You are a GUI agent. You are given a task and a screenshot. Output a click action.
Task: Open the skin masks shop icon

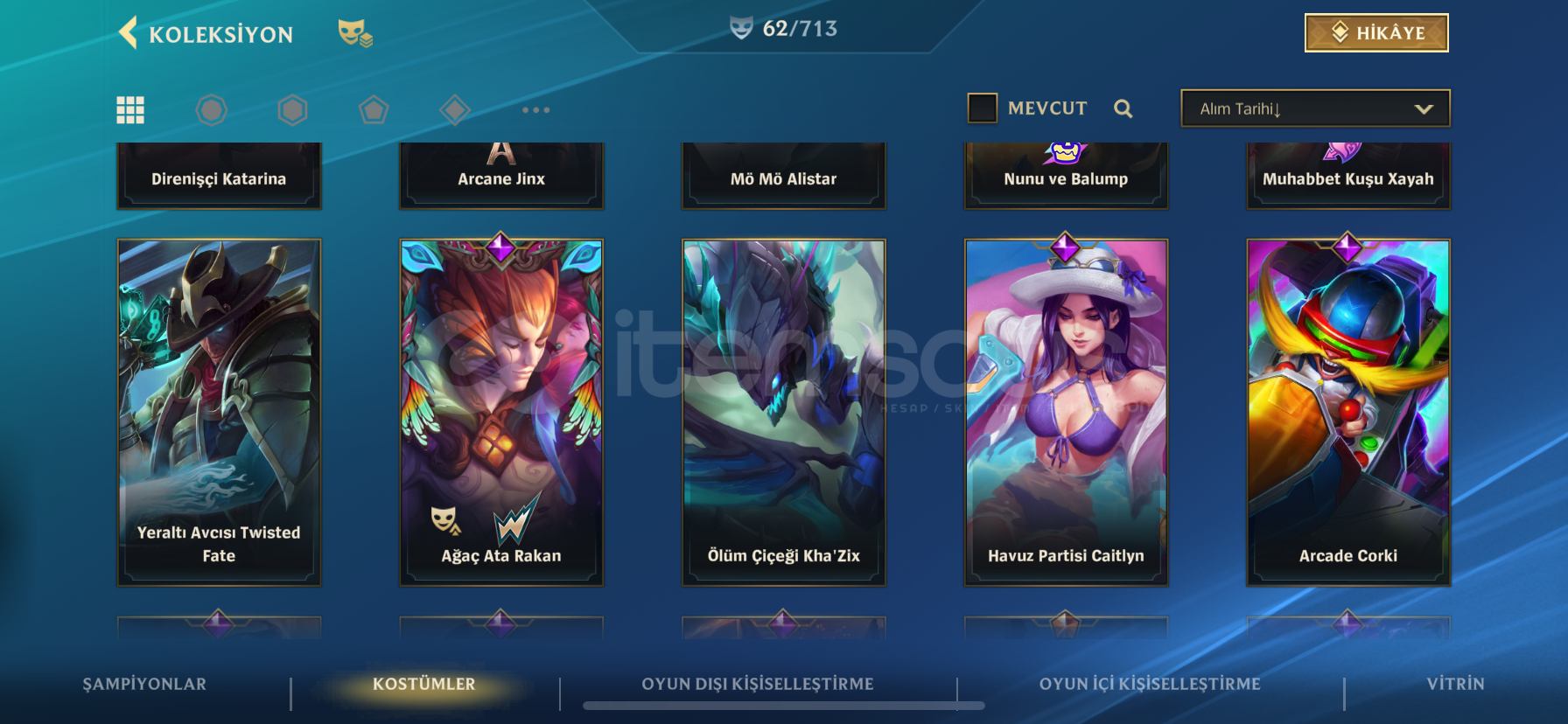(x=355, y=33)
